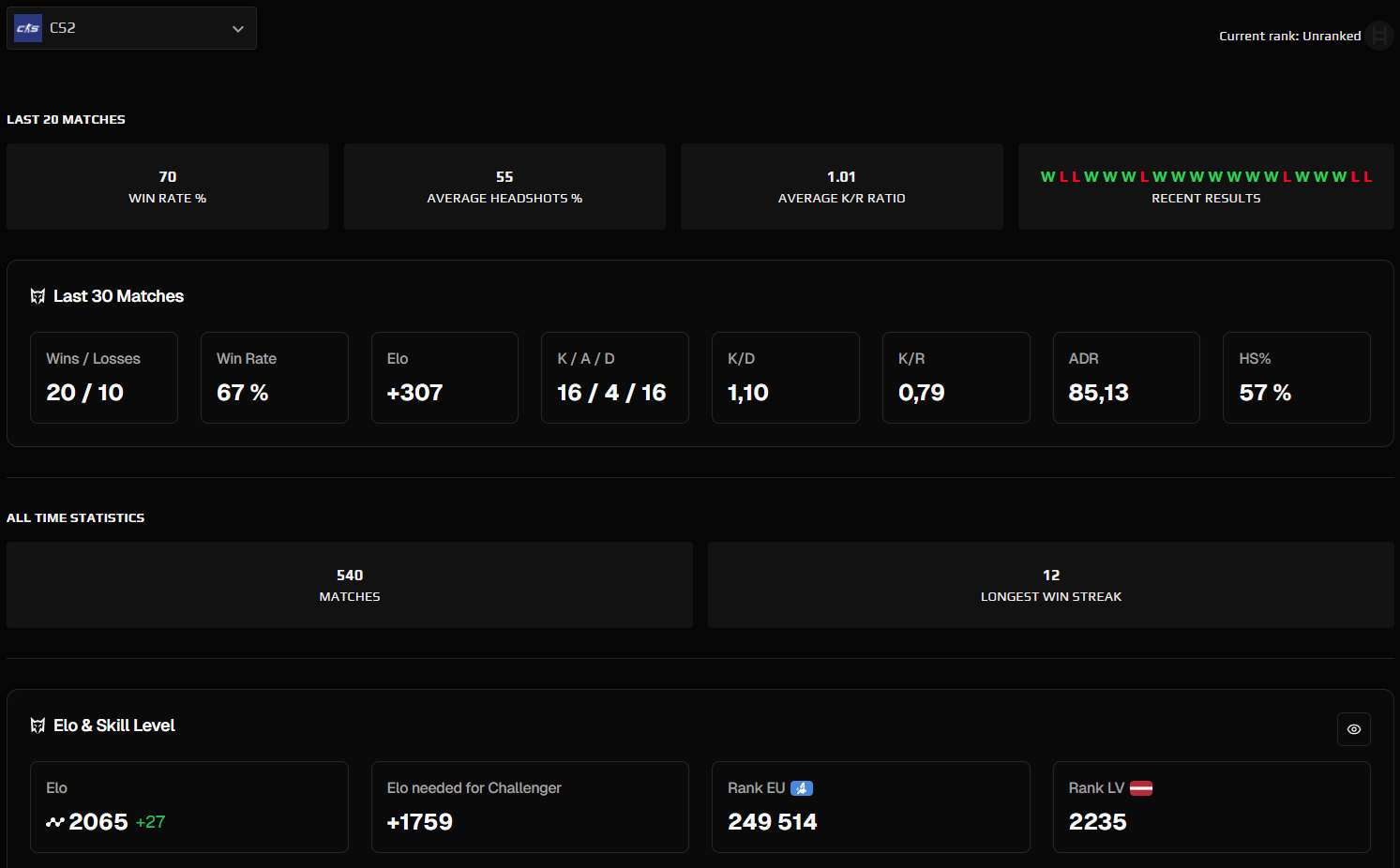Click the CS2 logo icon
This screenshot has width=1400, height=868.
click(27, 28)
